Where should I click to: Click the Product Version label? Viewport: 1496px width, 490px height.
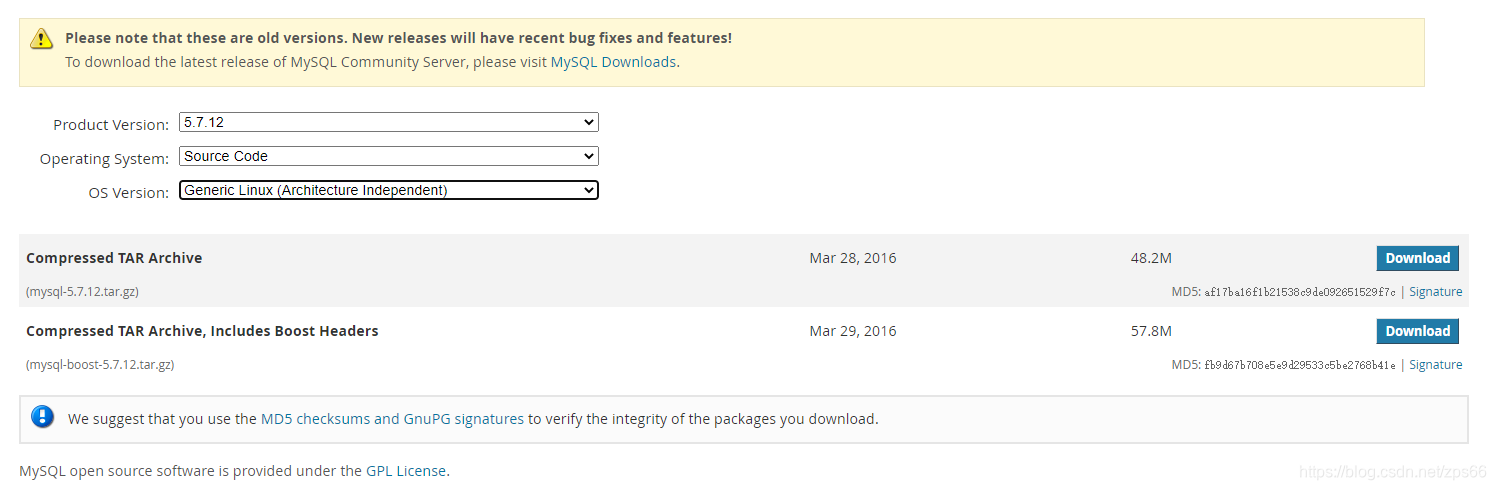[x=111, y=125]
